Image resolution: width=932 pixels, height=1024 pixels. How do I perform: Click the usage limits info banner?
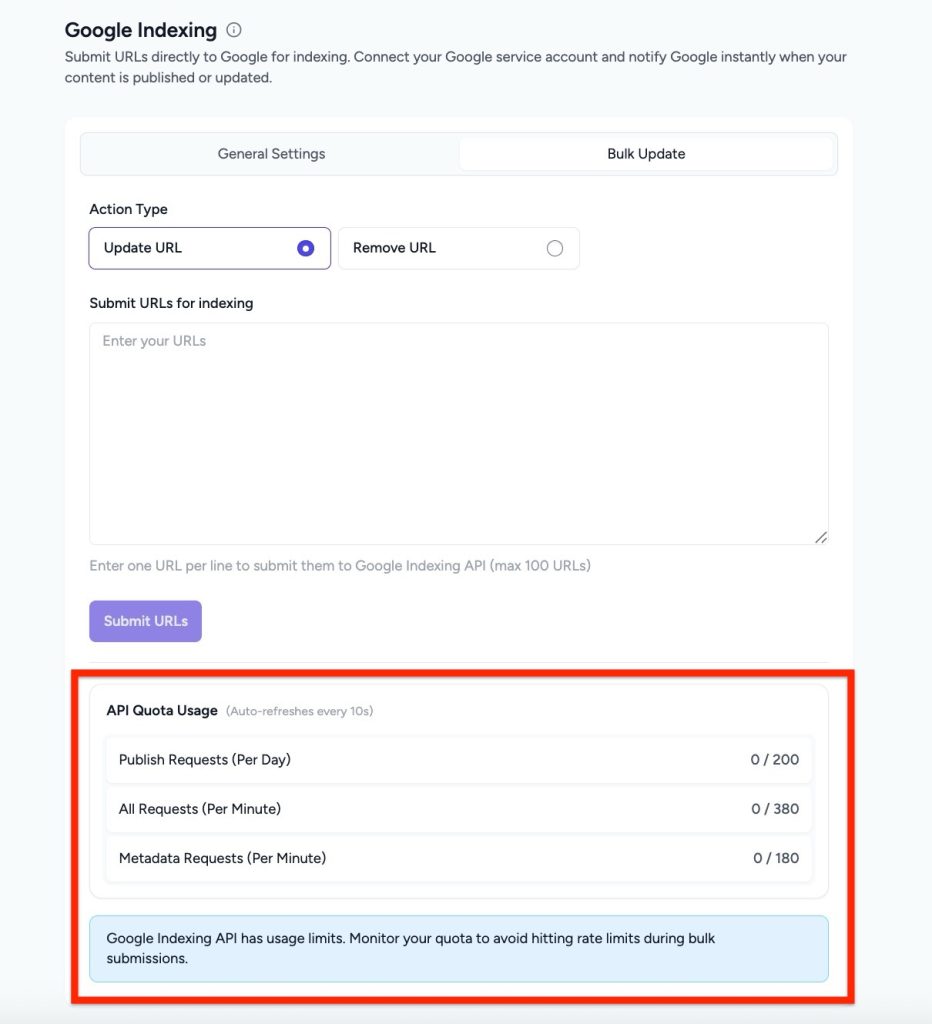coord(458,948)
